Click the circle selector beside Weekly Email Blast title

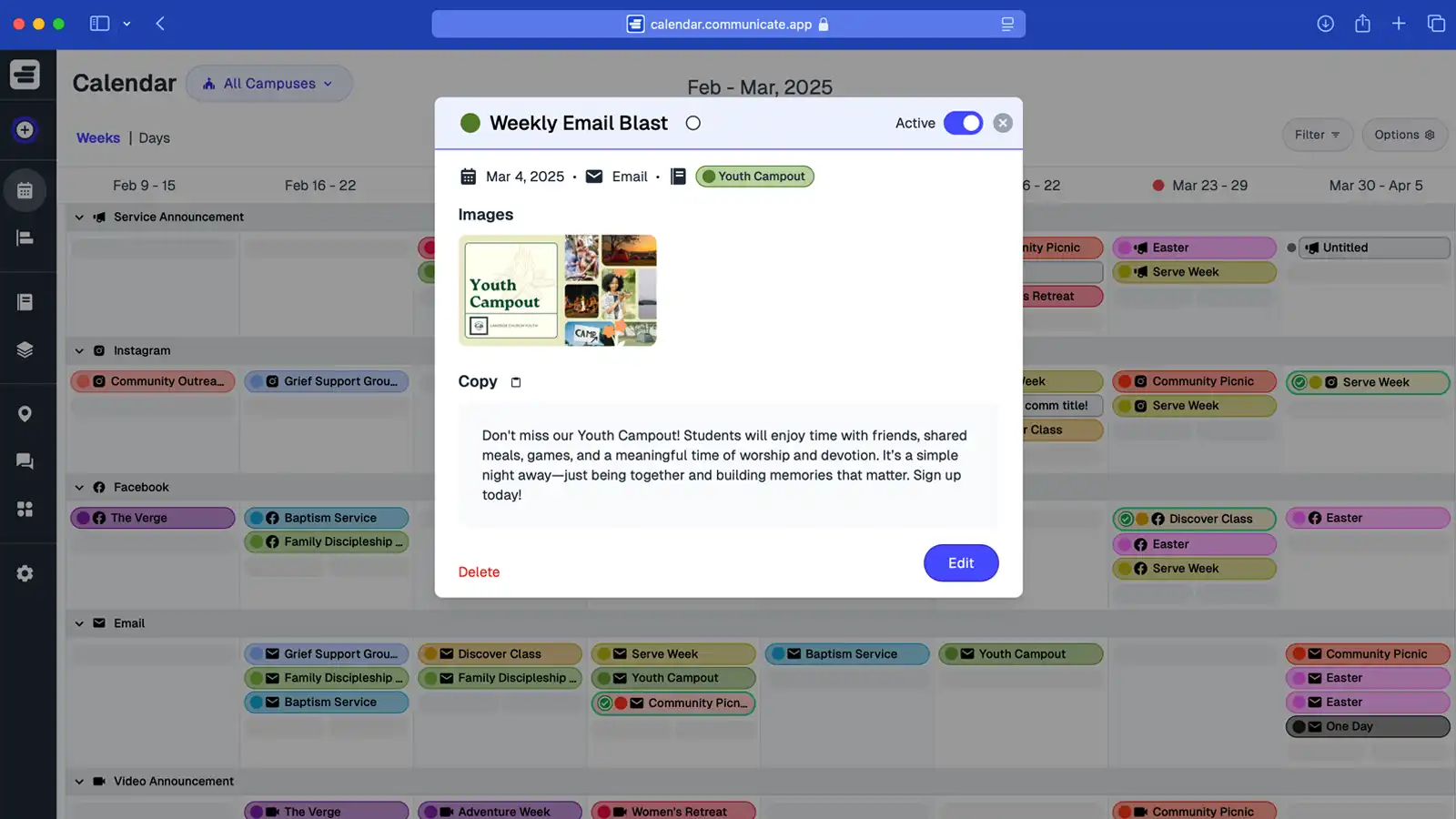693,123
